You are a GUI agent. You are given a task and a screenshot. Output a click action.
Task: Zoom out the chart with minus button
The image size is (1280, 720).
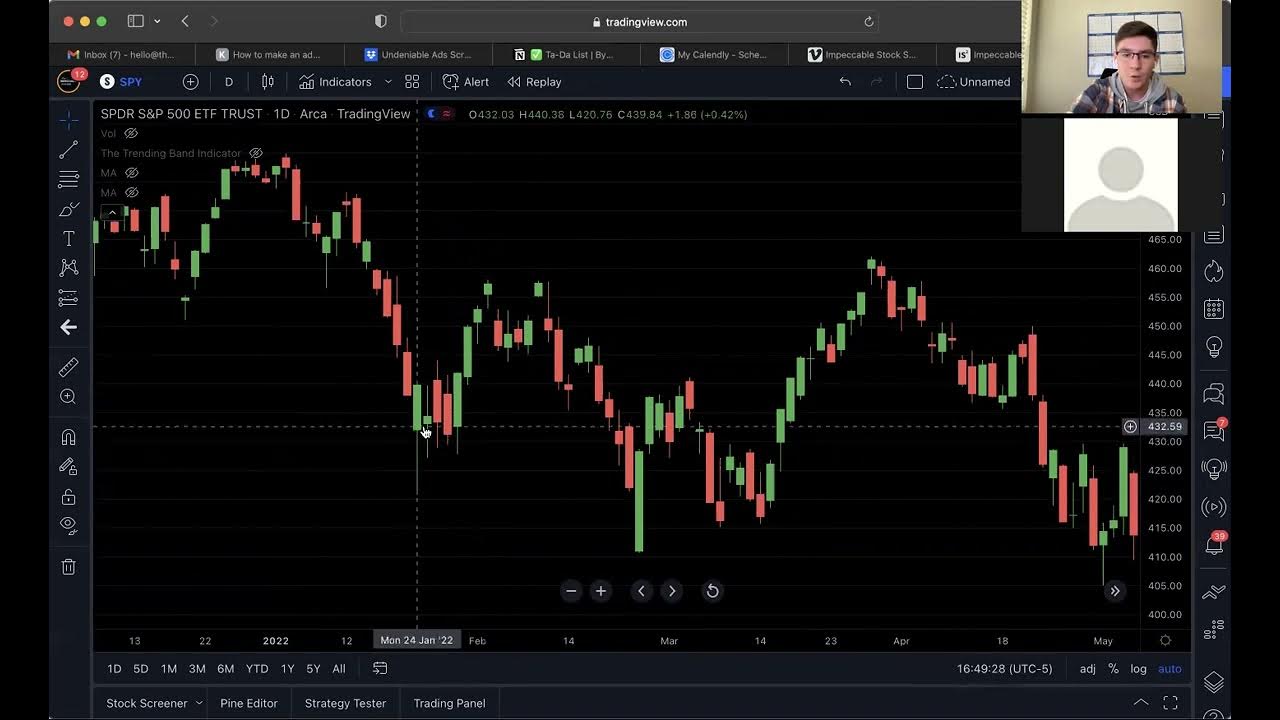click(x=571, y=591)
